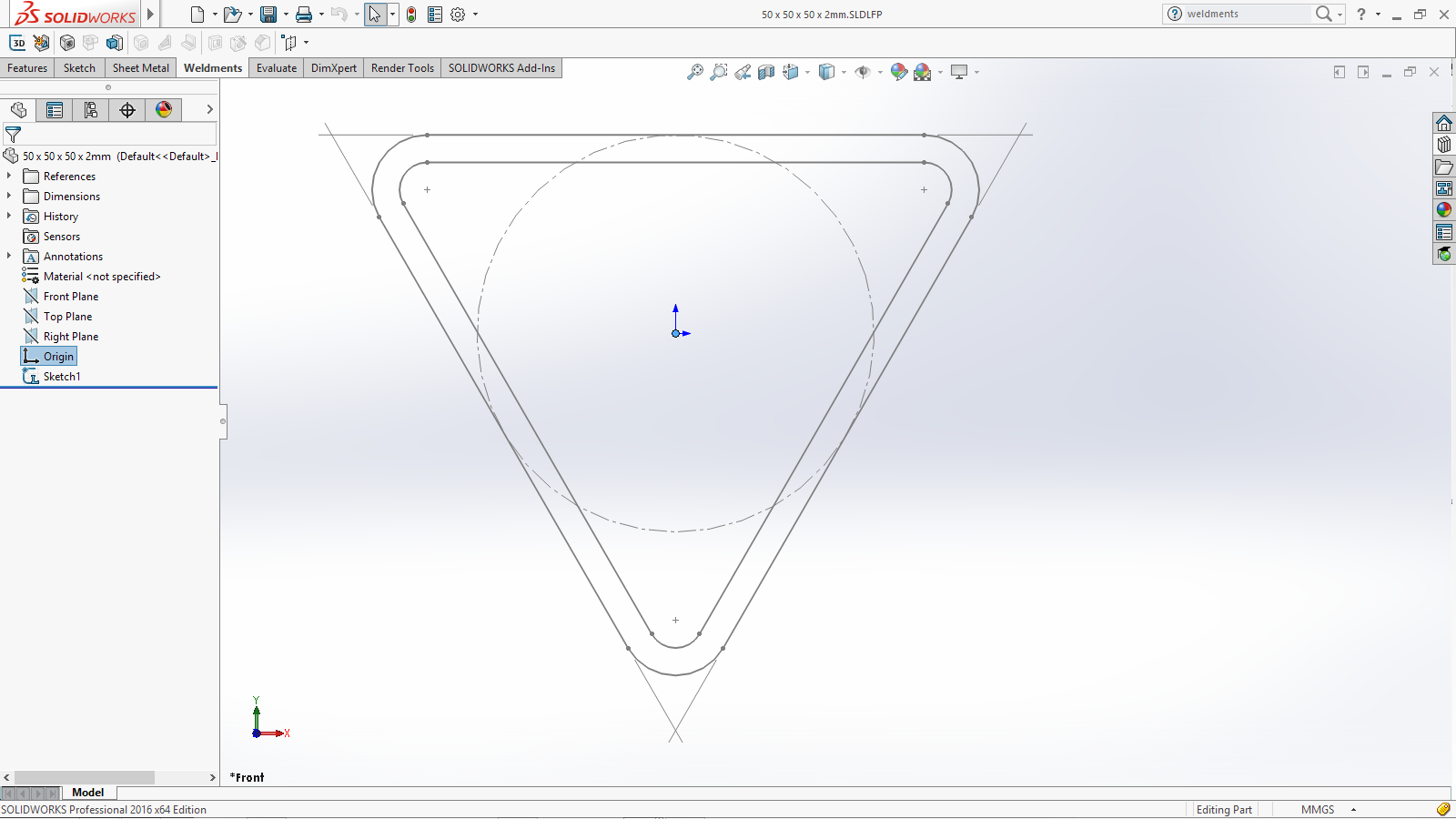The height and width of the screenshot is (819, 1456).
Task: Open the unit system MMGS dropdown
Action: (1353, 810)
